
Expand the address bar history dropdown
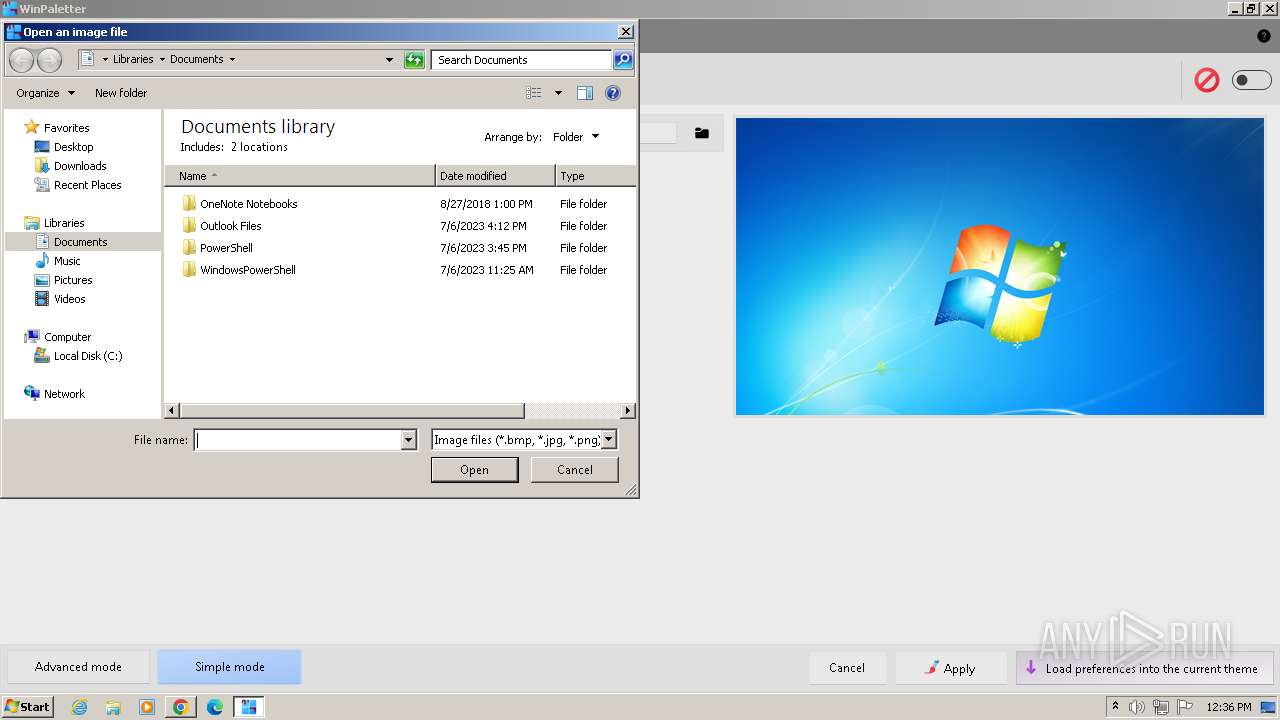pyautogui.click(x=390, y=60)
